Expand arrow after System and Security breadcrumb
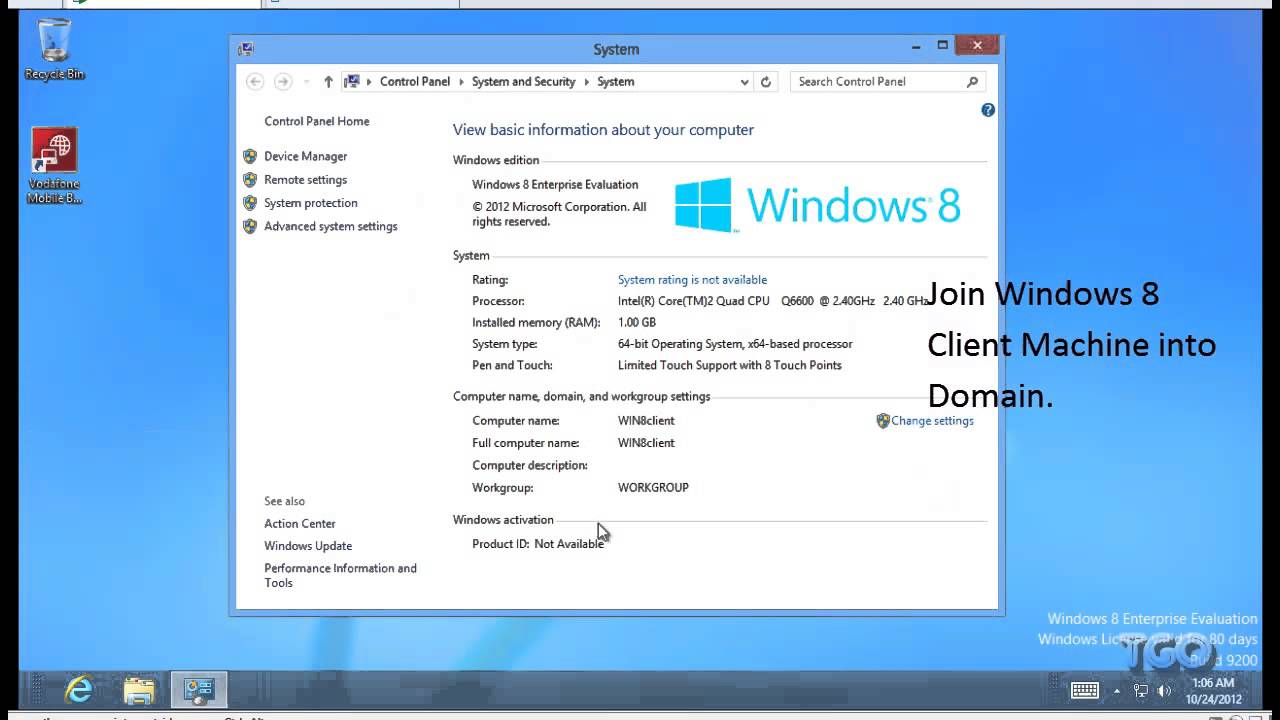 (x=586, y=82)
